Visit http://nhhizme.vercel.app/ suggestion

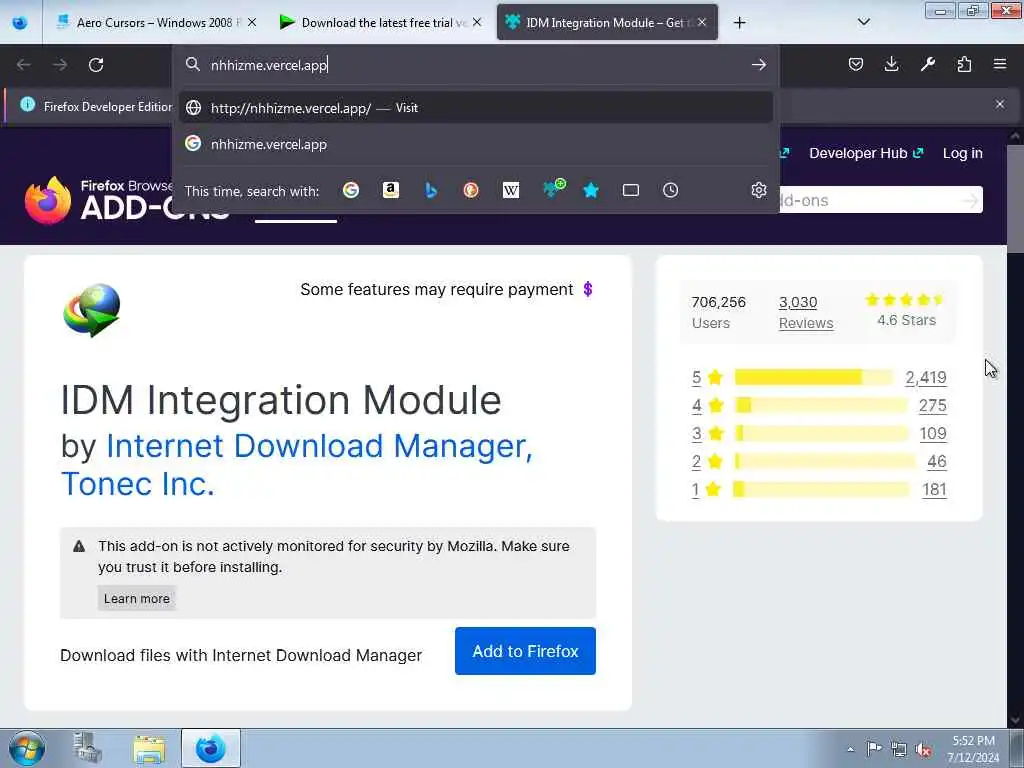[475, 108]
